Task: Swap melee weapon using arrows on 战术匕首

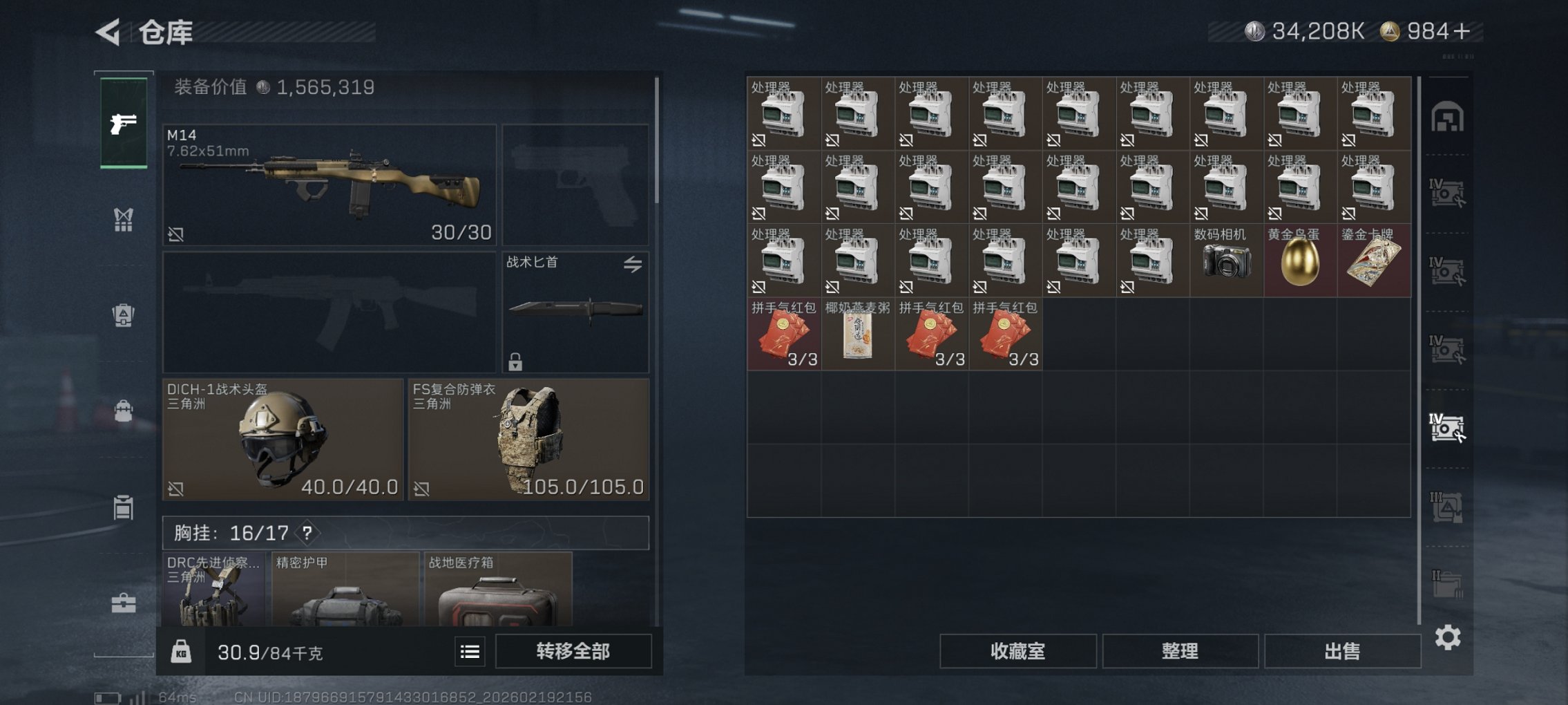Action: (633, 264)
